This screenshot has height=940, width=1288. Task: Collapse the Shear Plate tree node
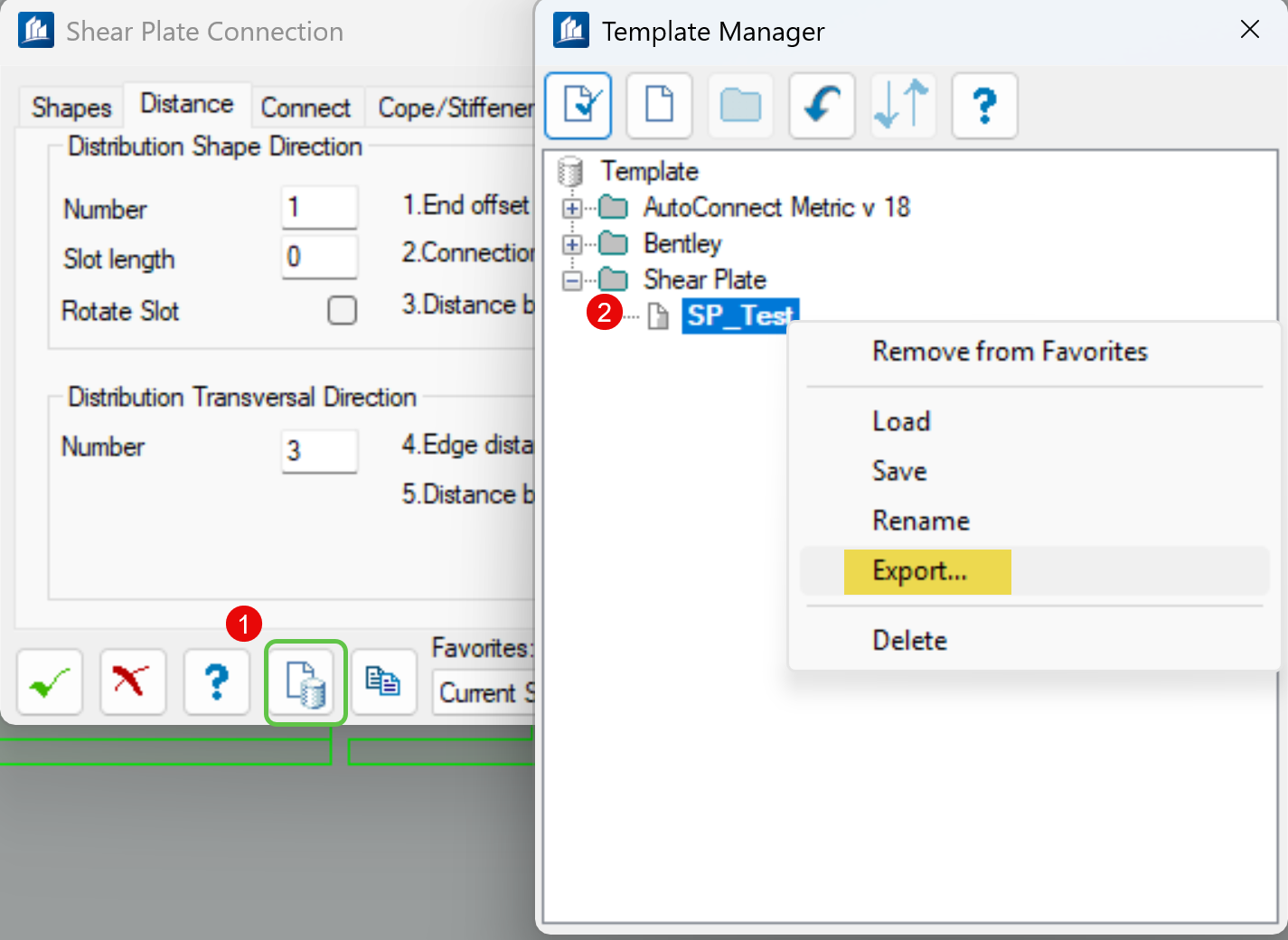571,281
